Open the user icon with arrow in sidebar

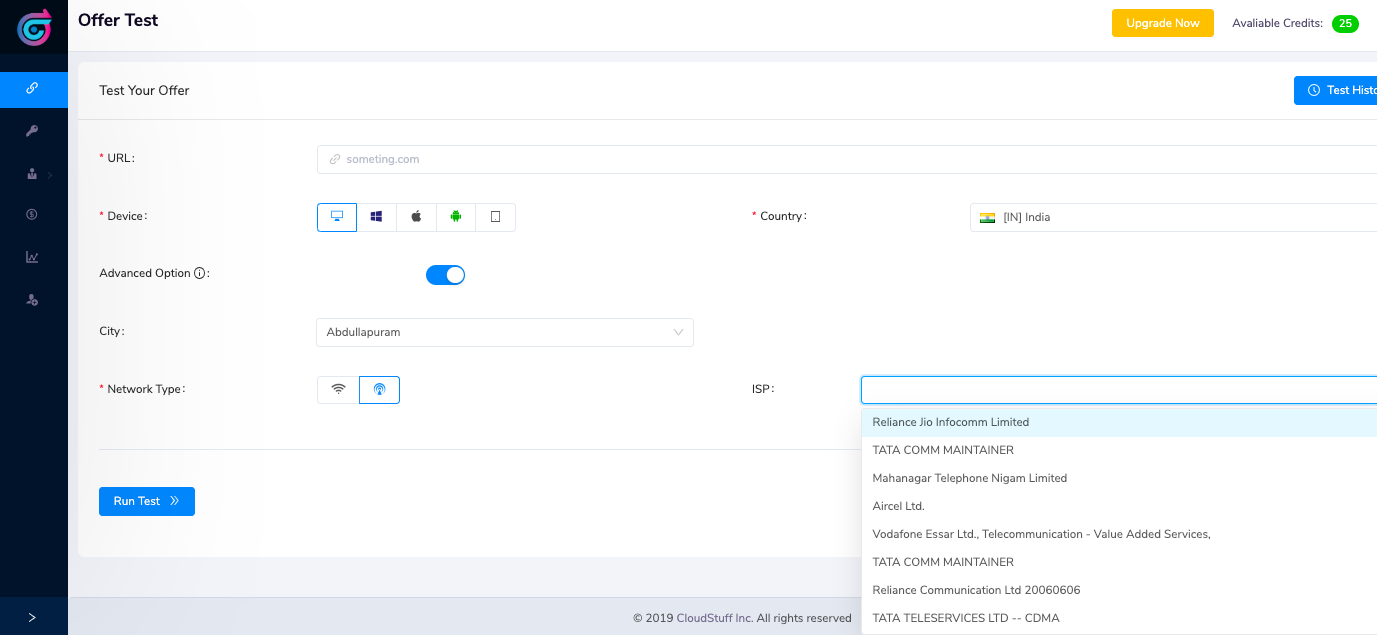(x=32, y=174)
